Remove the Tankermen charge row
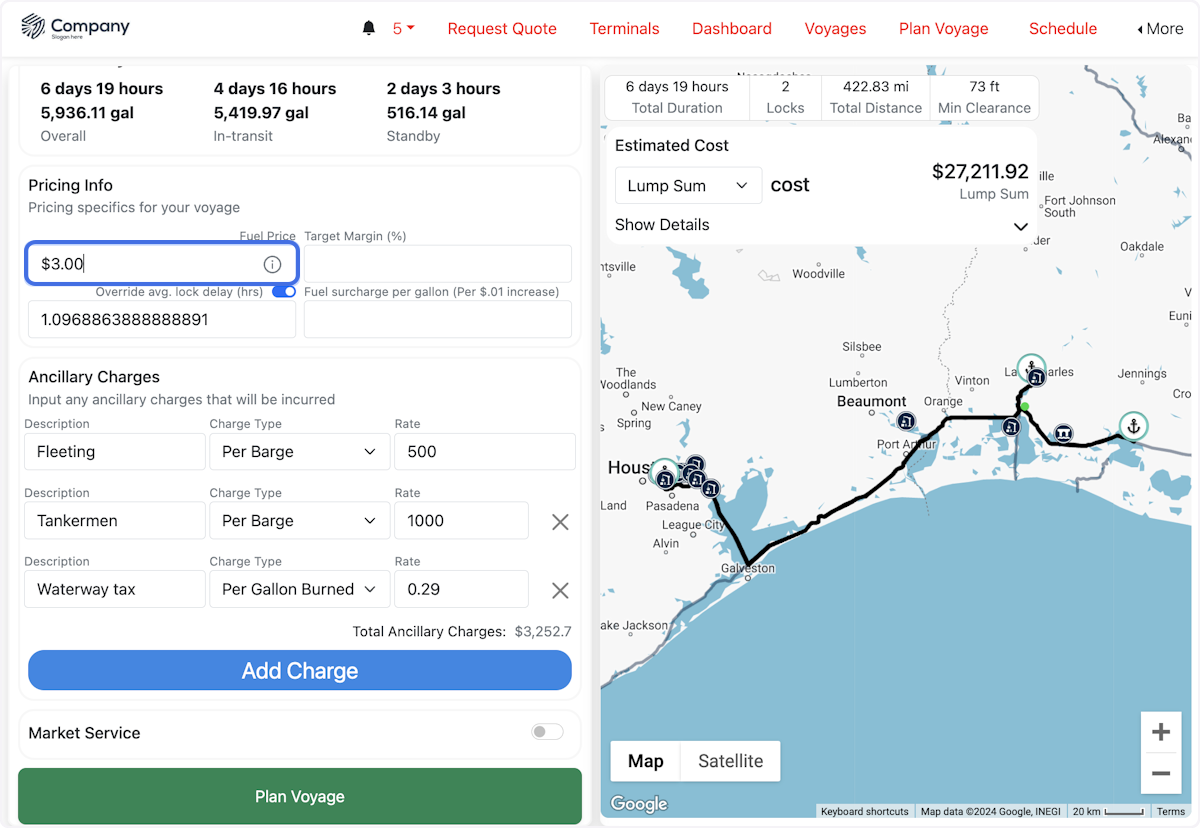Image resolution: width=1200 pixels, height=828 pixels. (560, 521)
